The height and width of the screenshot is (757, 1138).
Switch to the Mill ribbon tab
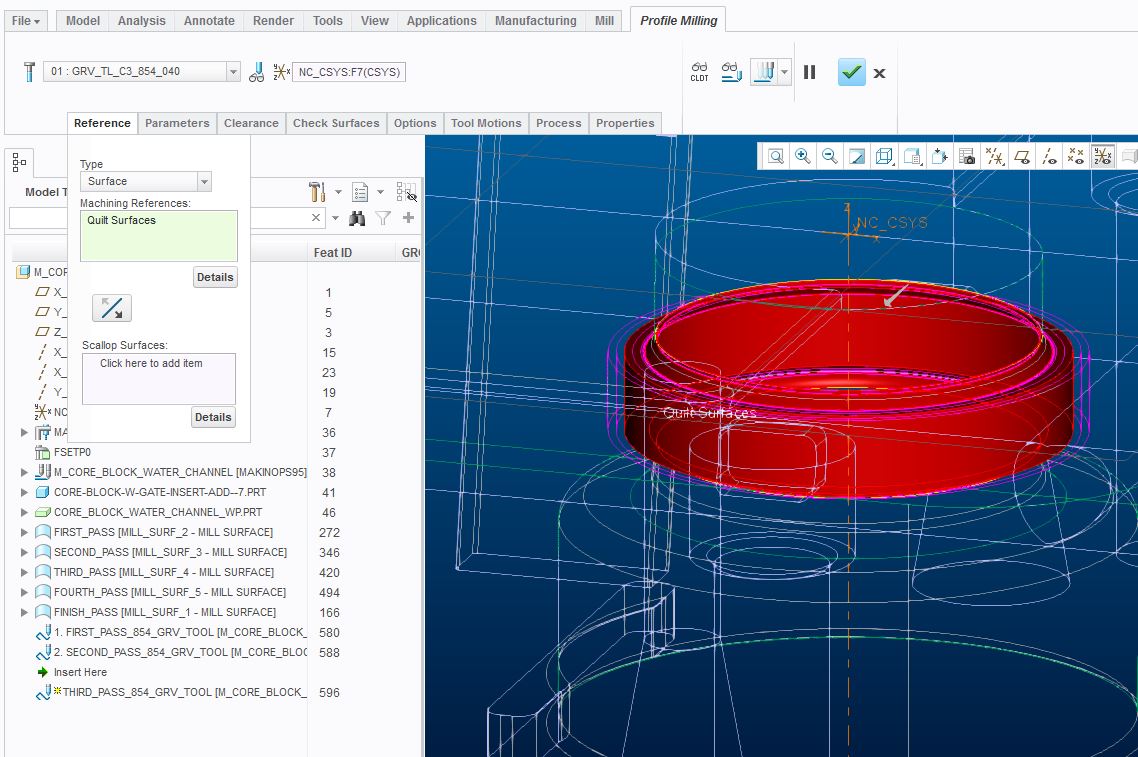click(x=604, y=21)
